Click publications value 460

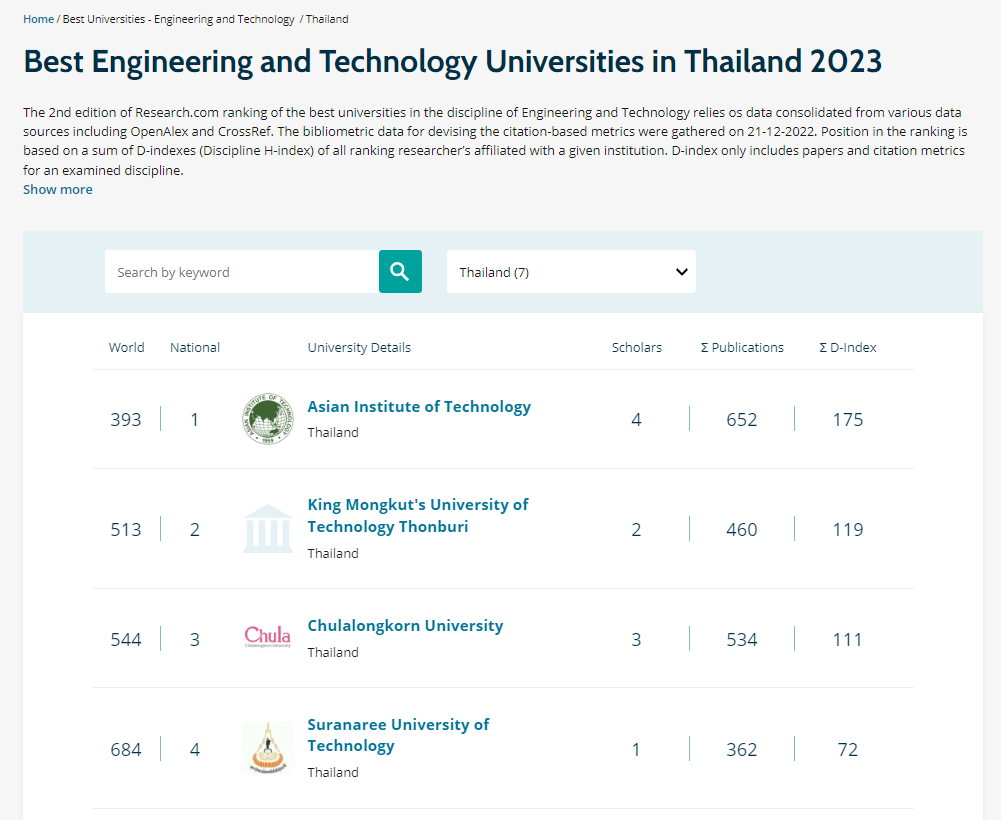(742, 529)
